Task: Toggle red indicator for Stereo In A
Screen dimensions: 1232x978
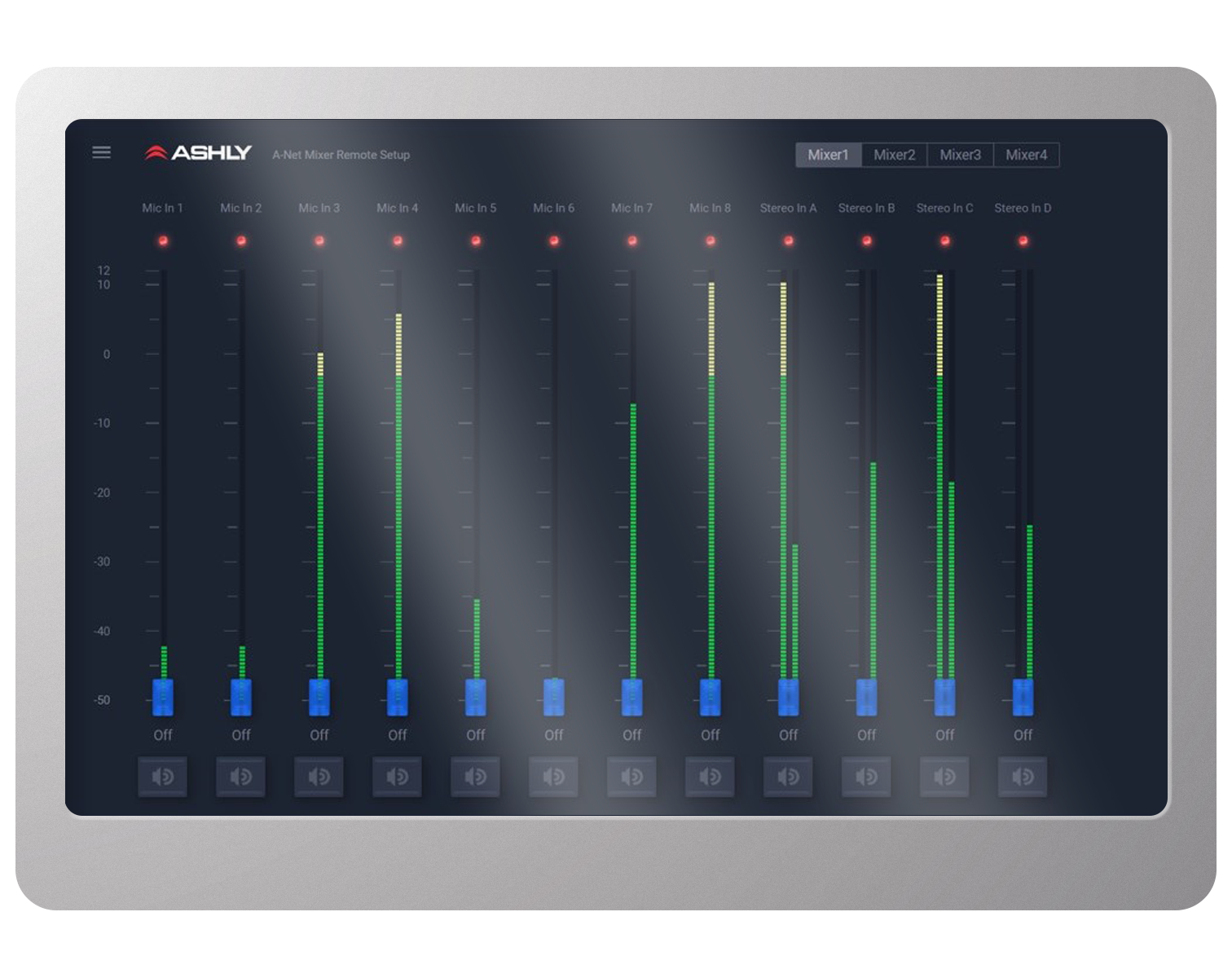Action: (x=789, y=240)
